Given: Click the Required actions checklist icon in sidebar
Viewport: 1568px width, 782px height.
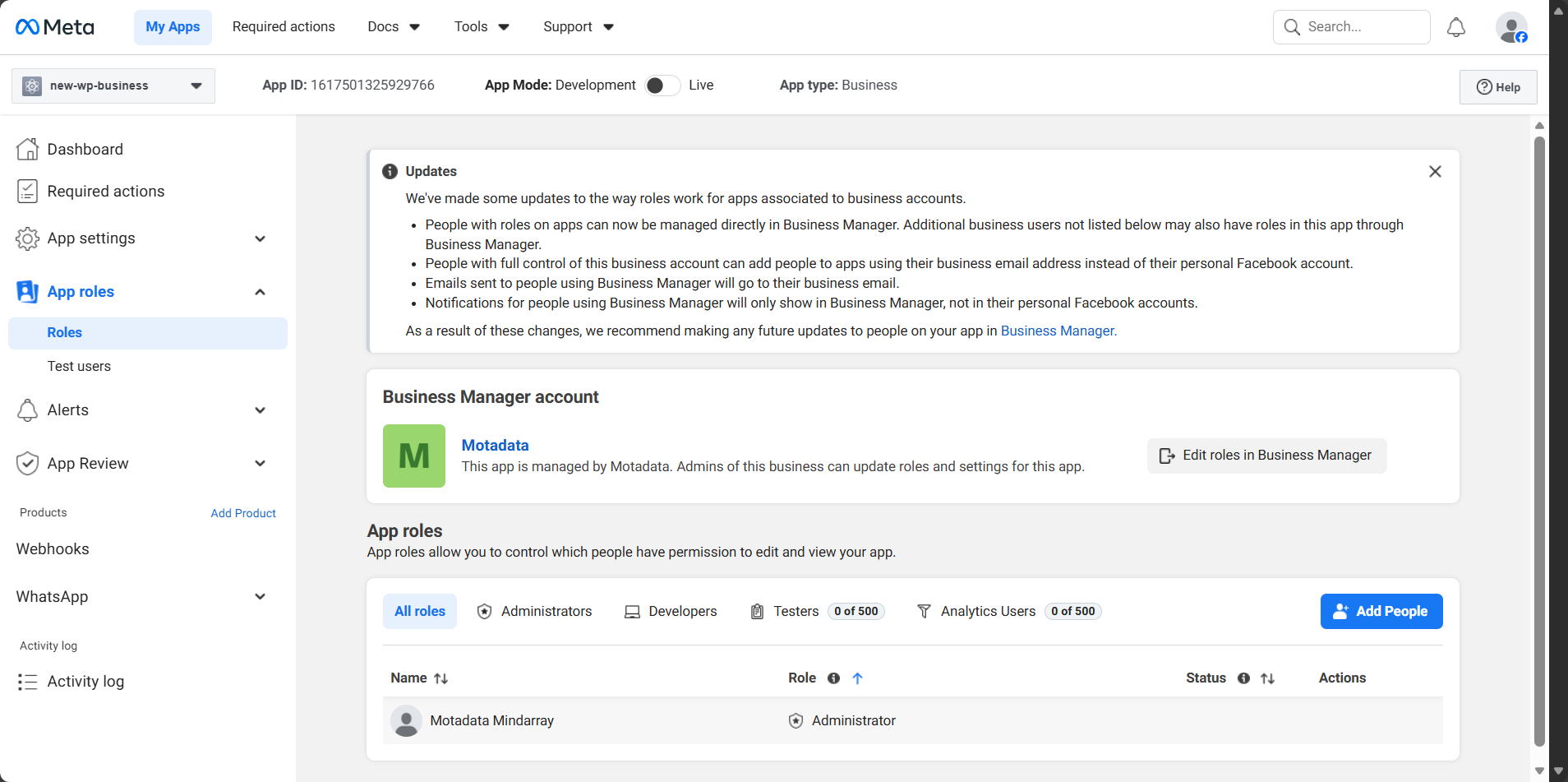Looking at the screenshot, I should [27, 191].
